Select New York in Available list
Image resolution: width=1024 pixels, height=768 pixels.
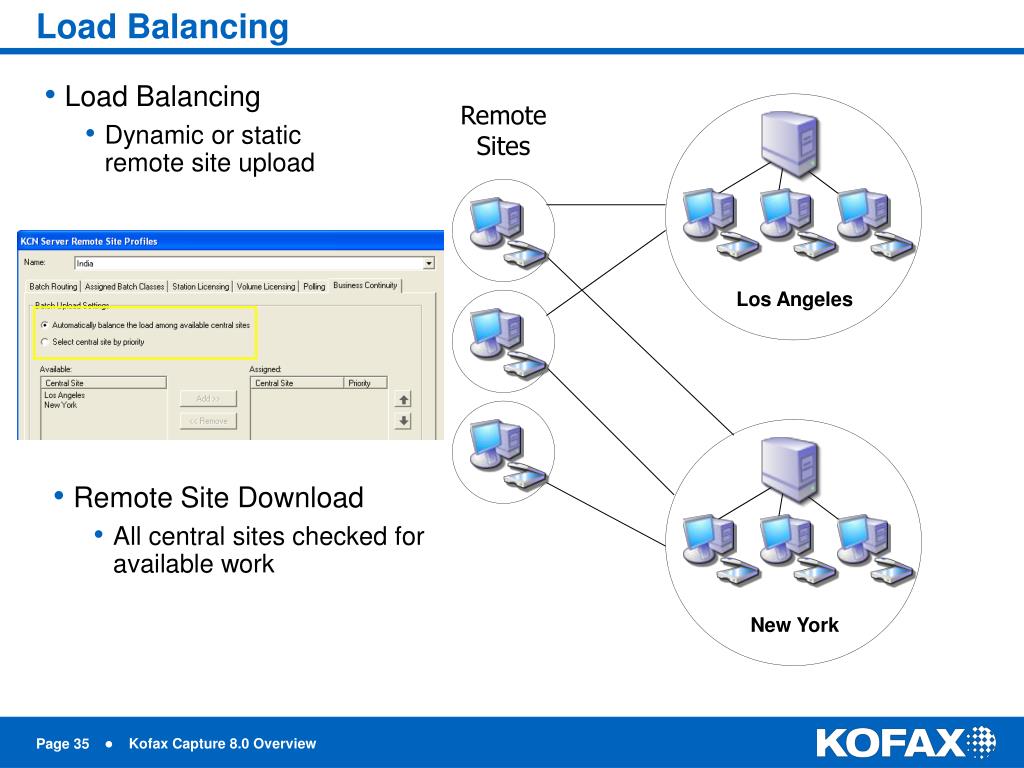[x=61, y=406]
